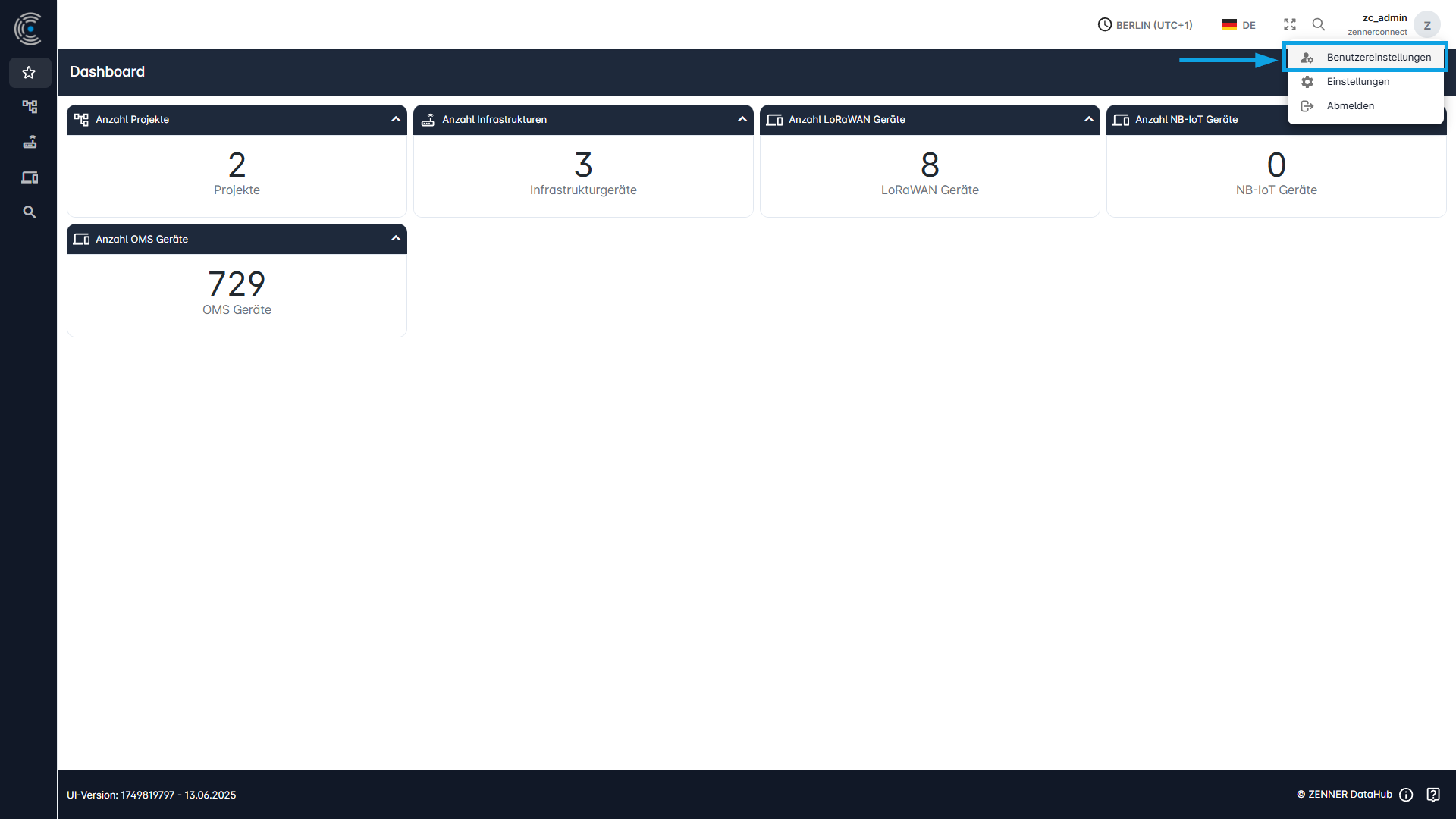Click the info icon in the footer
1456x819 pixels.
click(1407, 795)
